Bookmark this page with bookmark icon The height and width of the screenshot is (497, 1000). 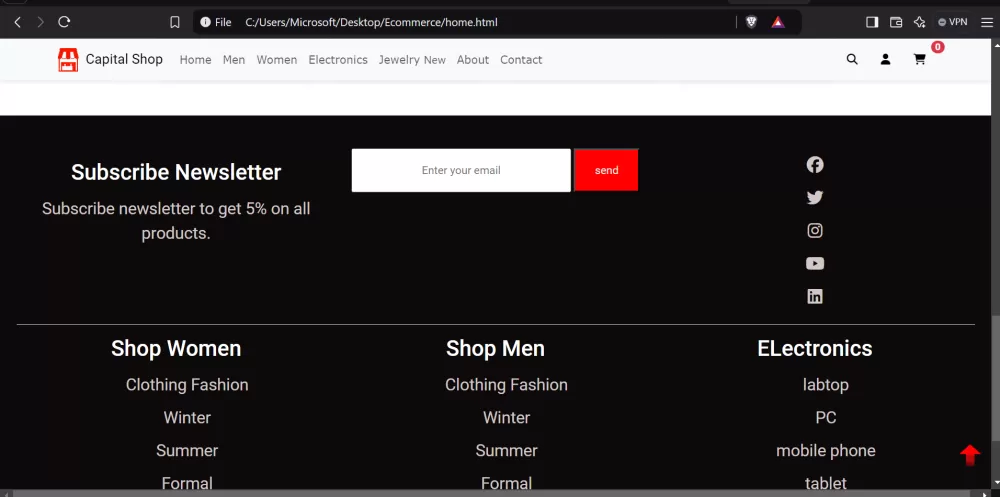point(175,22)
